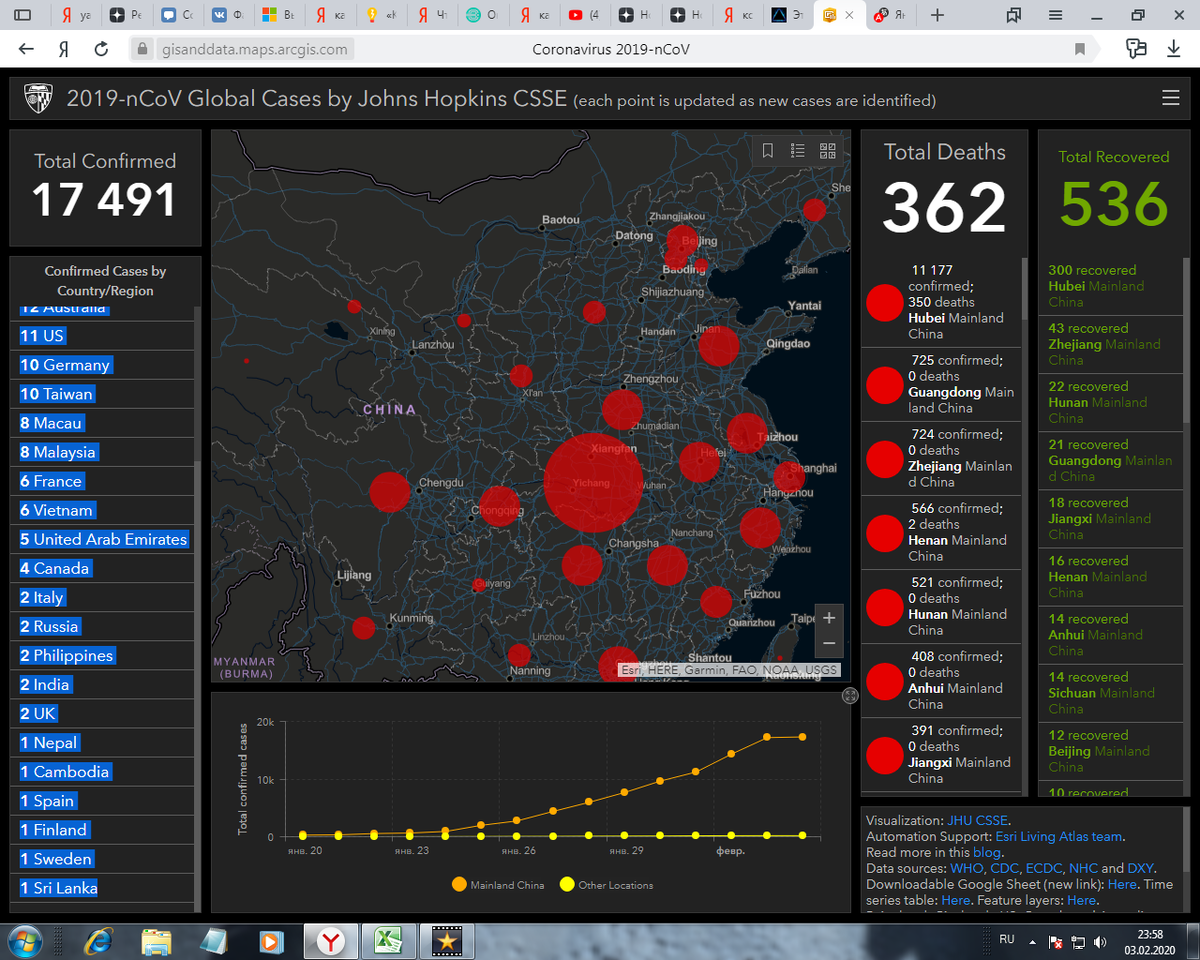Select the Henan 566 confirmed entry
Image resolution: width=1200 pixels, height=960 pixels.
[940, 532]
